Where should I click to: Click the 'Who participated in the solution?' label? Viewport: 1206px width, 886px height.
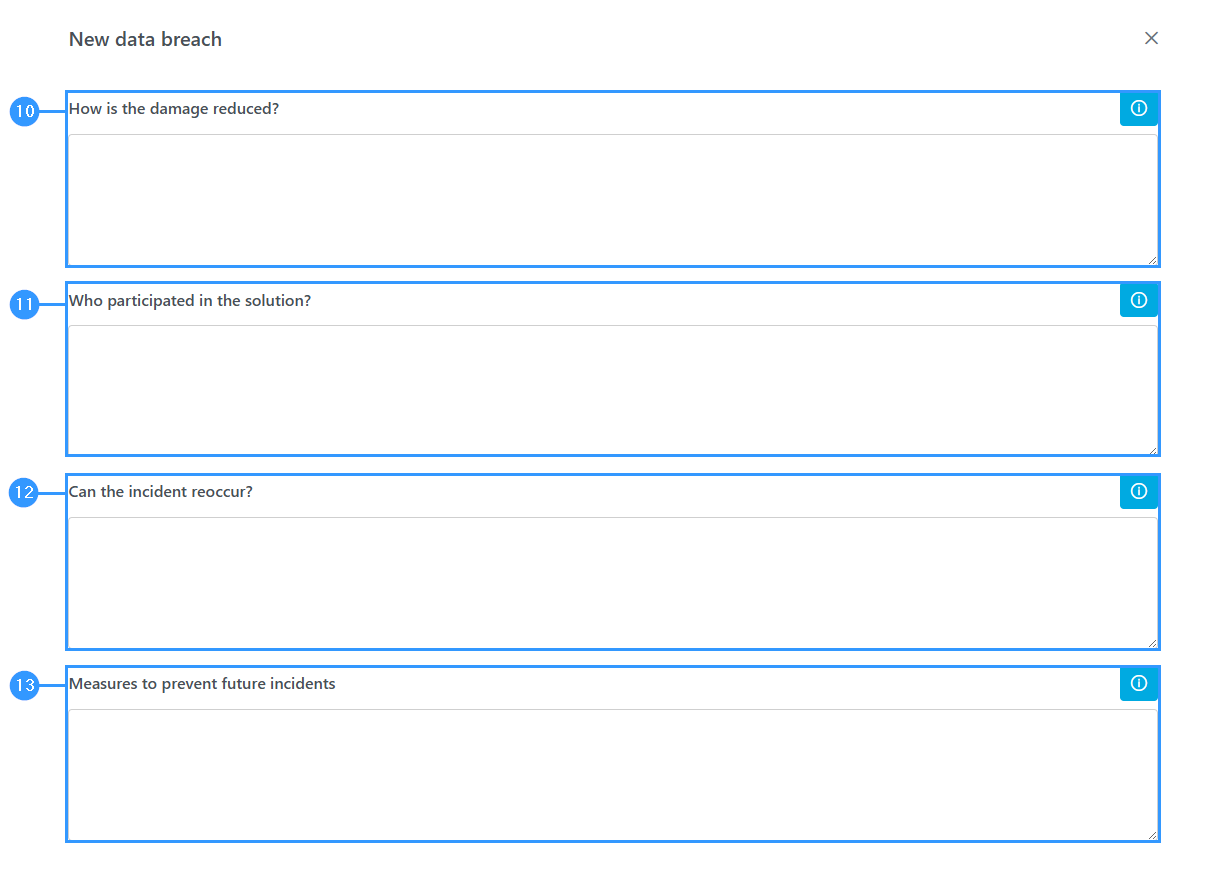[x=190, y=301]
